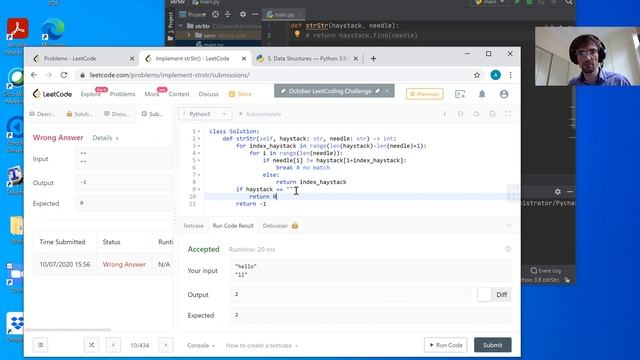Open PyCharm terminal panel gear icon
The image size is (640, 360).
point(558,191)
